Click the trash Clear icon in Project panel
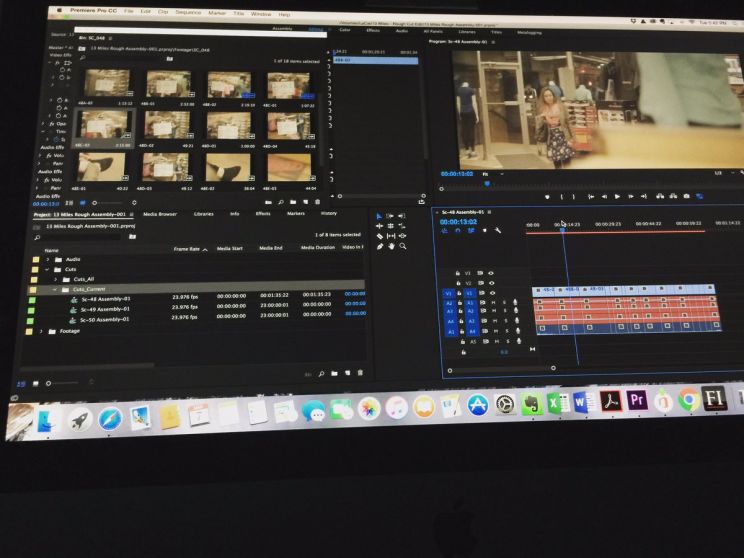This screenshot has height=558, width=744. (x=360, y=373)
